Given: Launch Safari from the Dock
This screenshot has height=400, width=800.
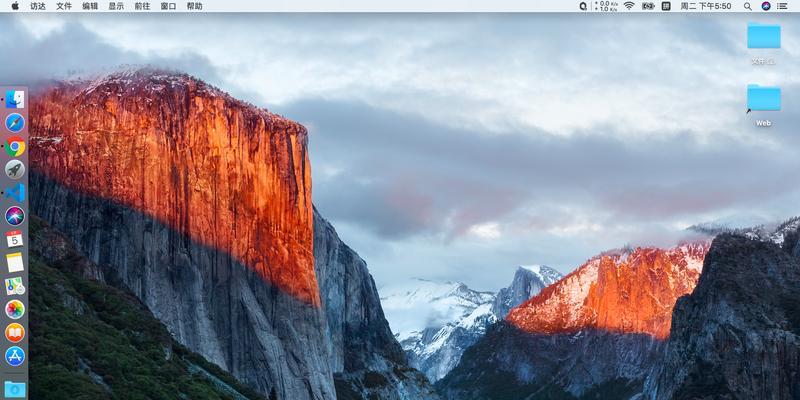Looking at the screenshot, I should (15, 123).
